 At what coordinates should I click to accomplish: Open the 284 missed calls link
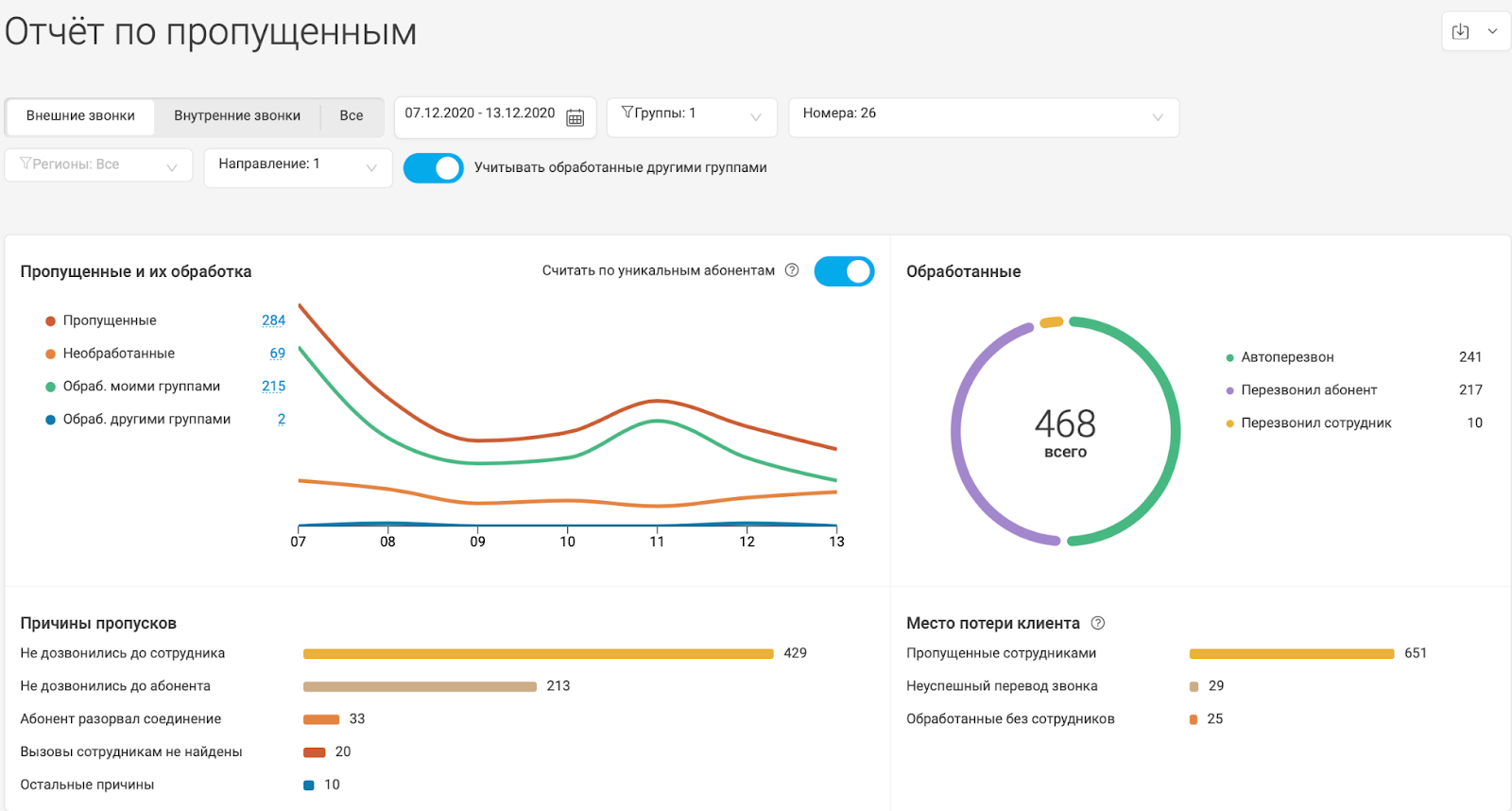[273, 320]
